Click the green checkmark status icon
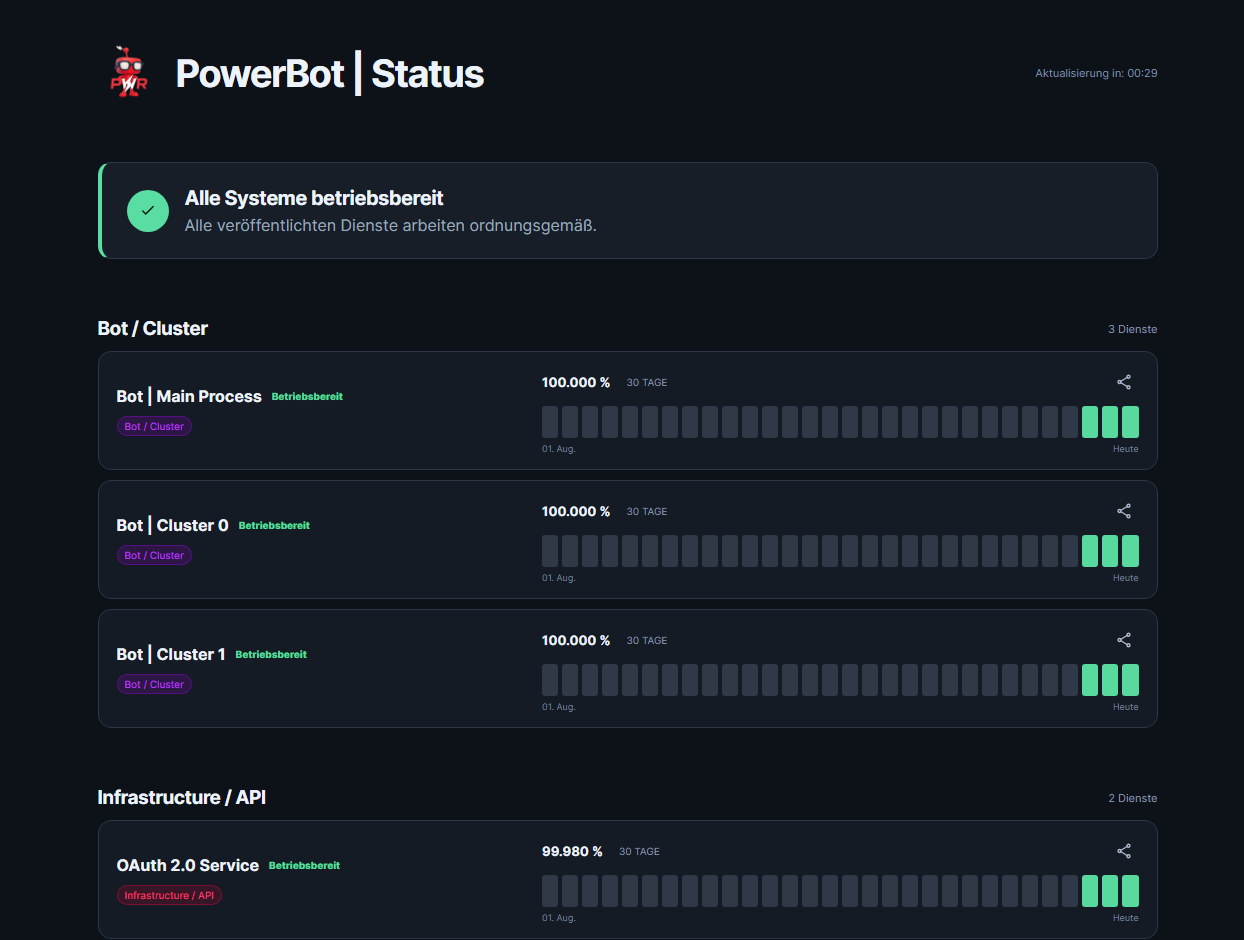Screen dimensions: 1244x940 tap(148, 210)
